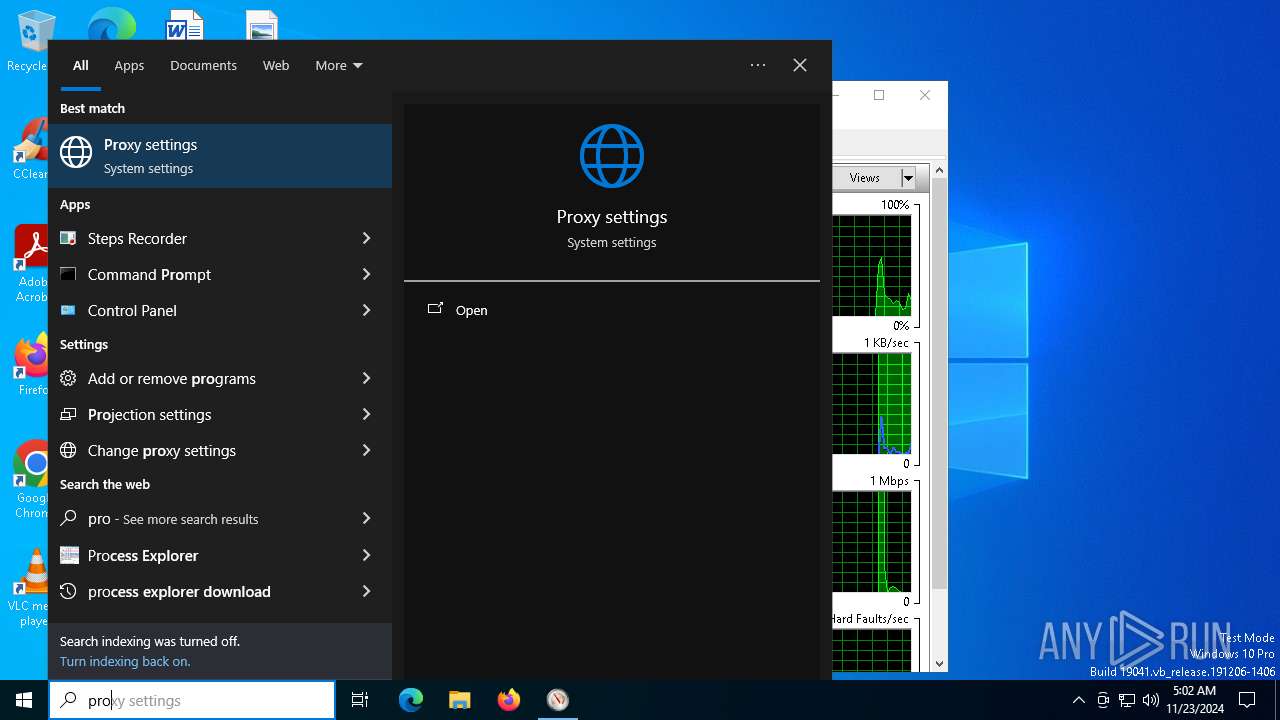Screen dimensions: 1280x720
Task: Open the More filter dropdown
Action: [x=339, y=65]
